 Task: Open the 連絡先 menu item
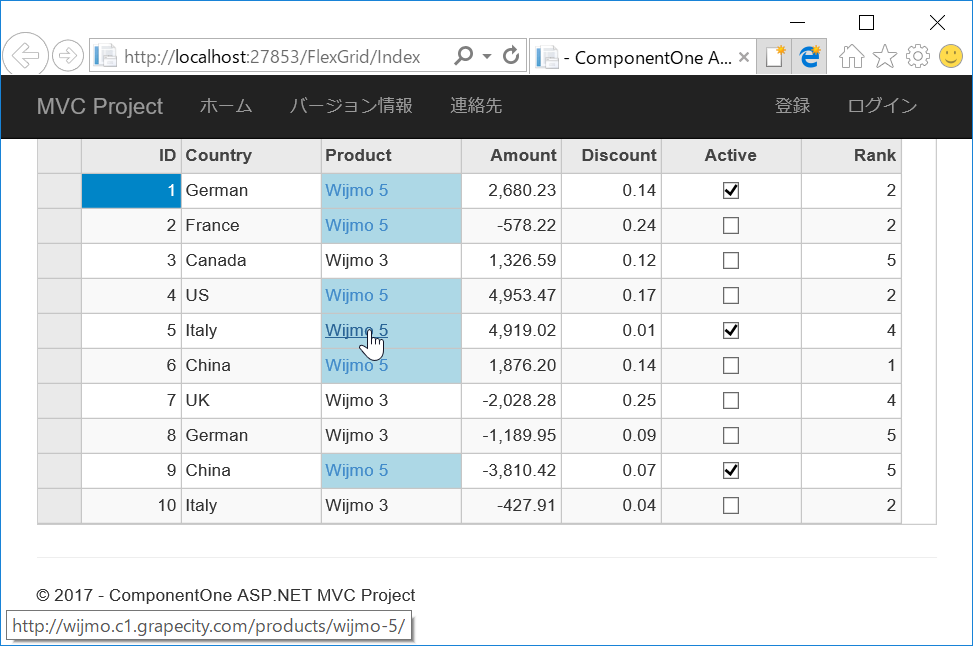(476, 106)
